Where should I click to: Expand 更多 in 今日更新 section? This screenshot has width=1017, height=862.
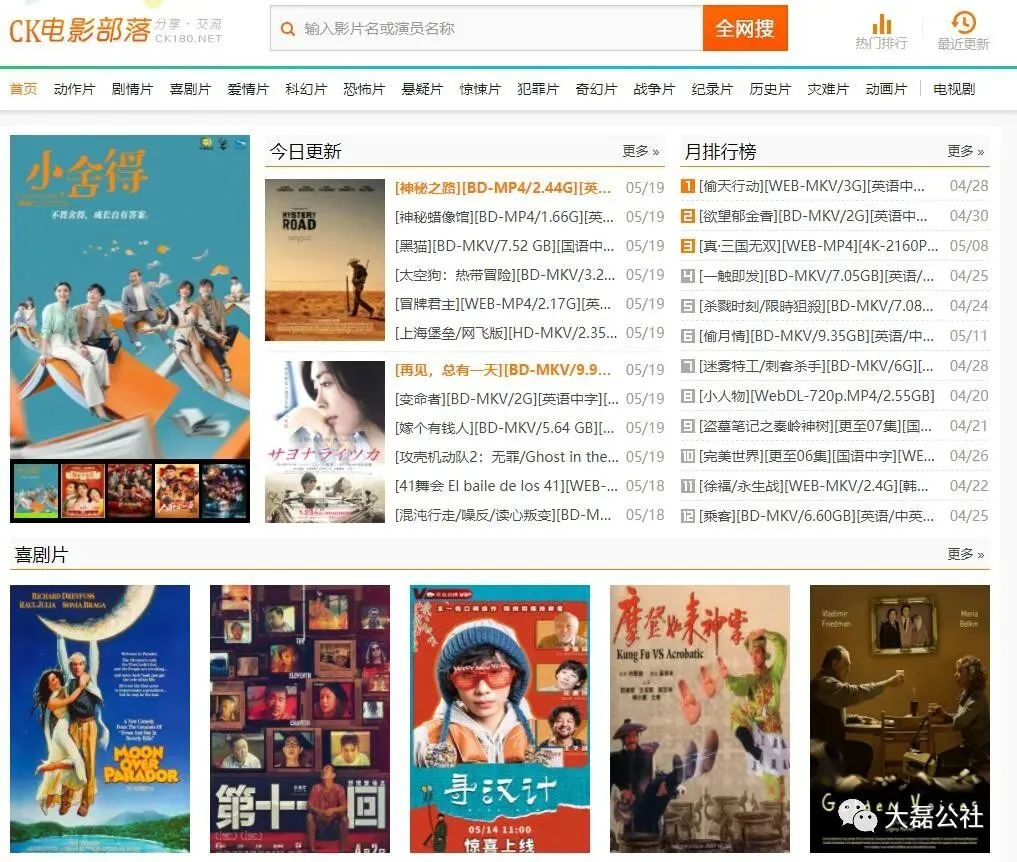point(641,151)
